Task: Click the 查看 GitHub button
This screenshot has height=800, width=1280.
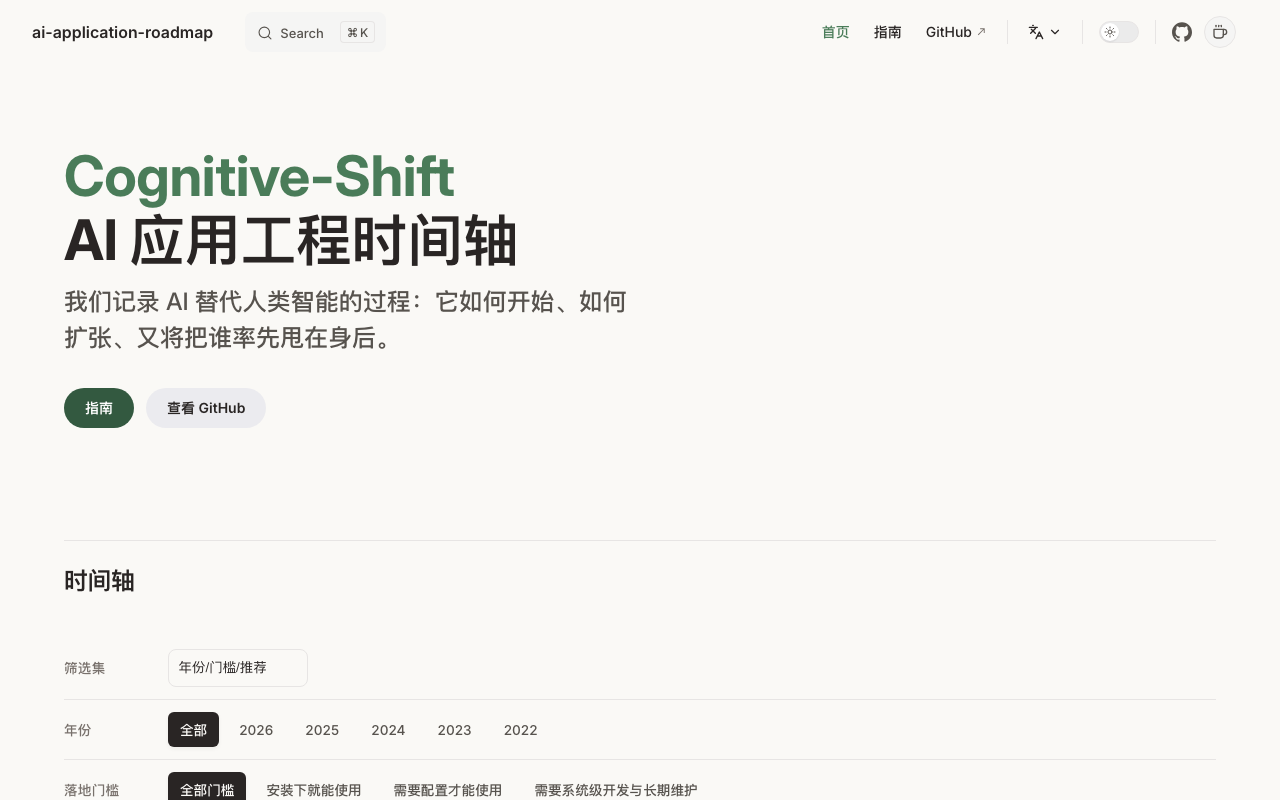Action: pyautogui.click(x=206, y=408)
